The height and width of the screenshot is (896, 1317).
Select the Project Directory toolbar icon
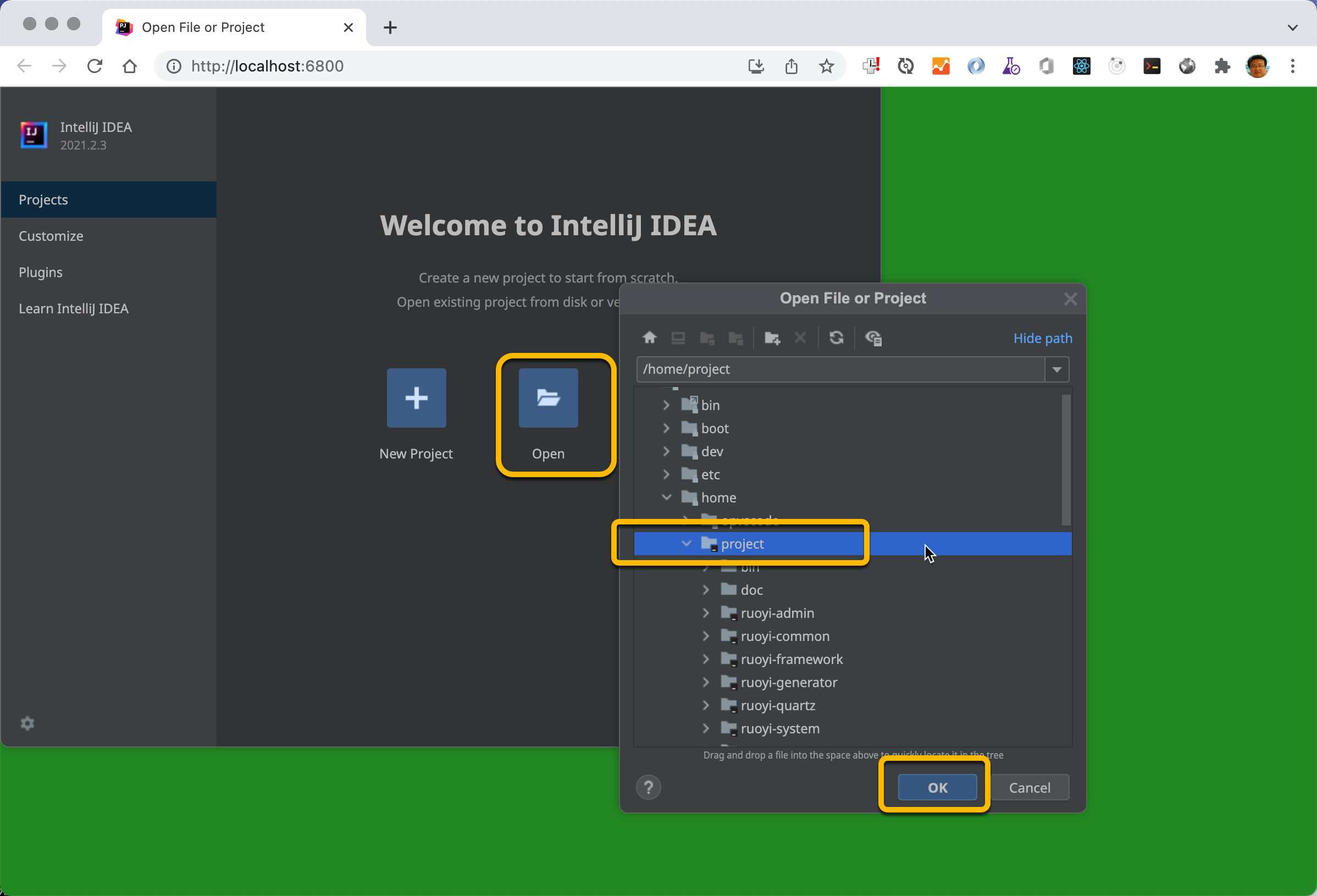pos(707,338)
